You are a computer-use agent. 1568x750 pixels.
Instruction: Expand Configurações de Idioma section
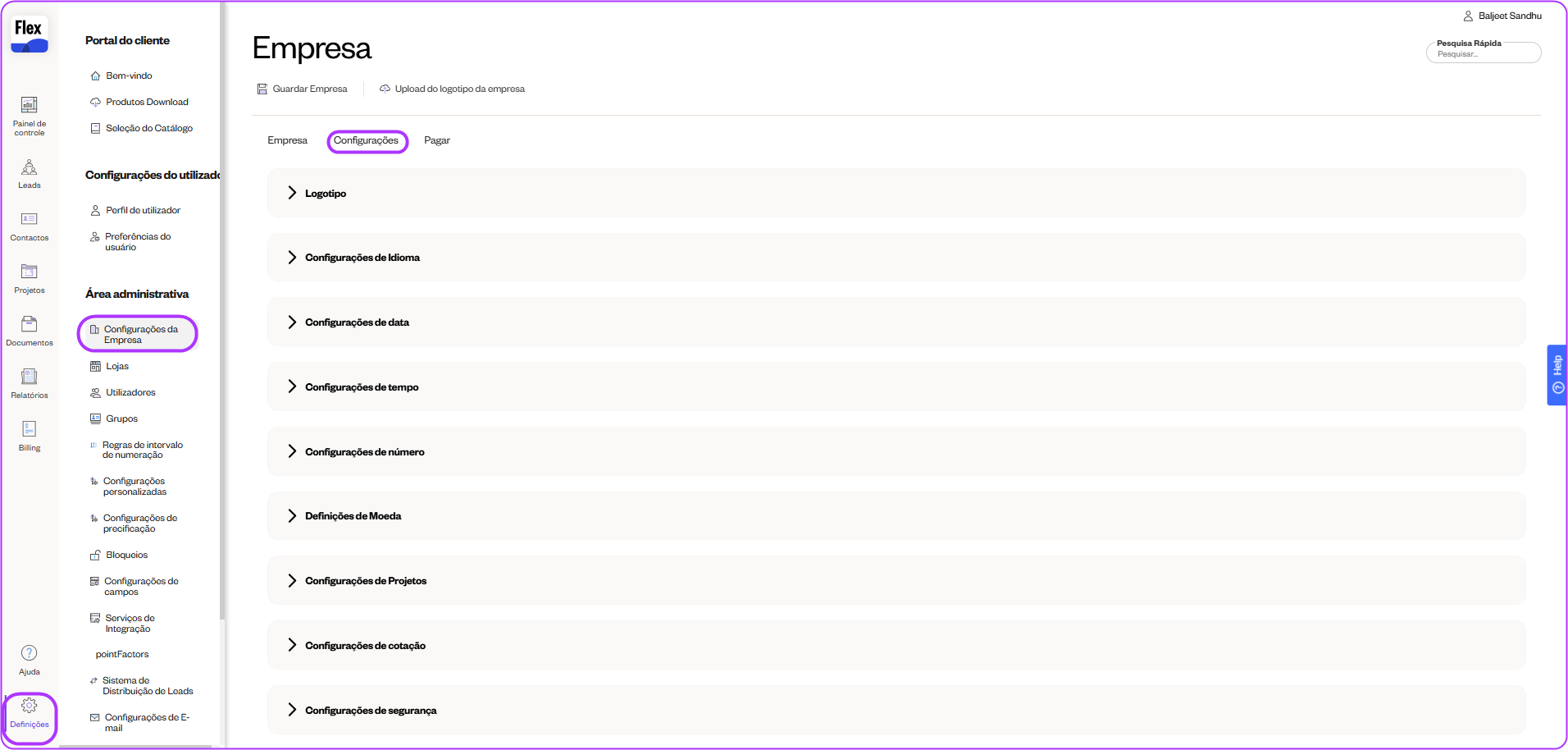[362, 258]
